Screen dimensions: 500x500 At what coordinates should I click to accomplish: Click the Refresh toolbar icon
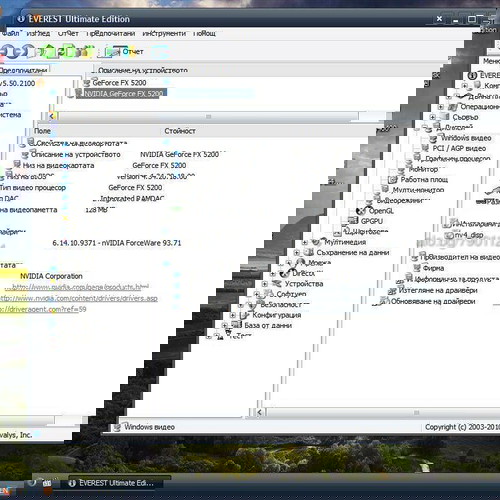pyautogui.click(x=68, y=52)
